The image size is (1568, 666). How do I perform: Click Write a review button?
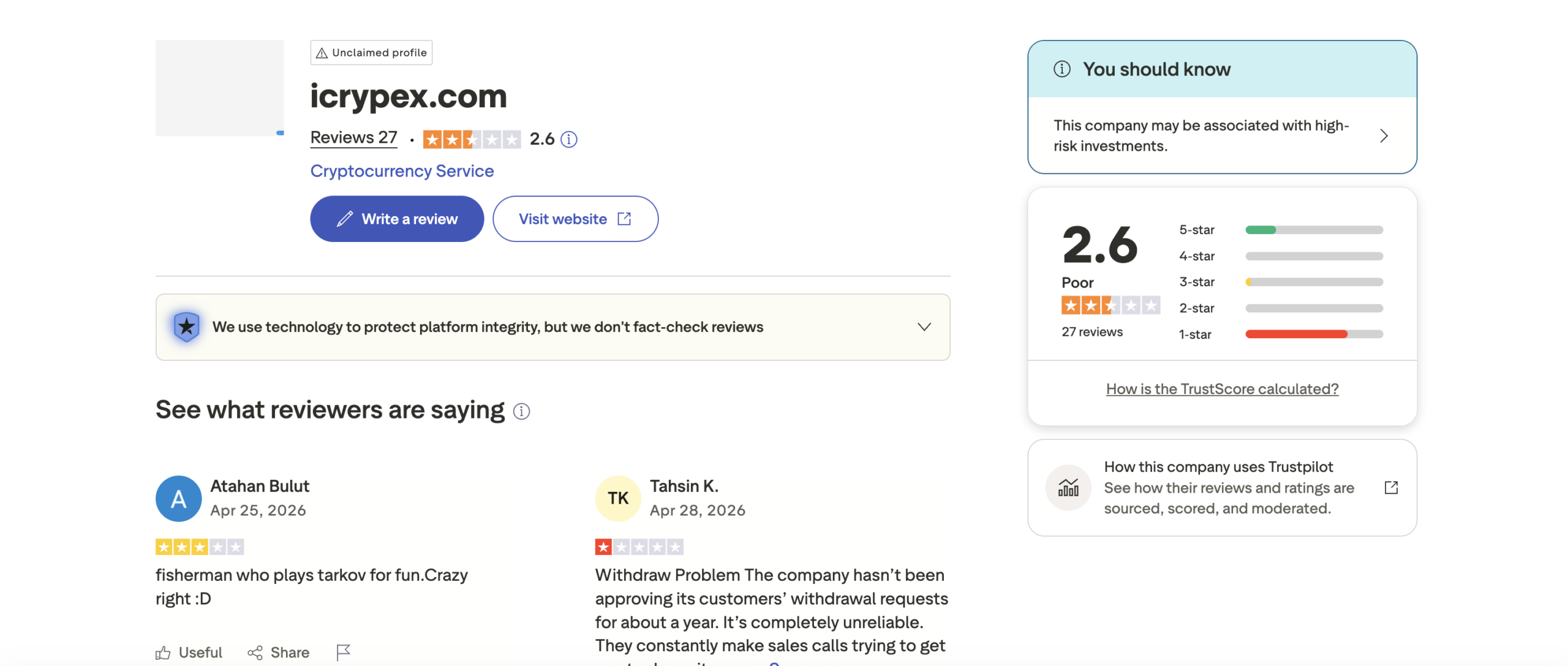pos(397,219)
